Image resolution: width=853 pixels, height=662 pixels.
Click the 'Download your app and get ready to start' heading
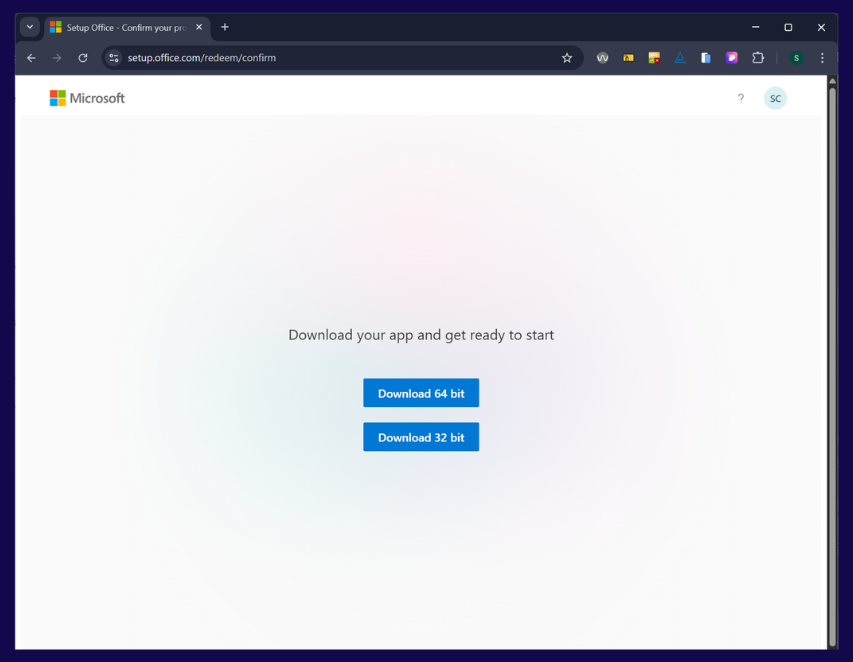pyautogui.click(x=421, y=335)
